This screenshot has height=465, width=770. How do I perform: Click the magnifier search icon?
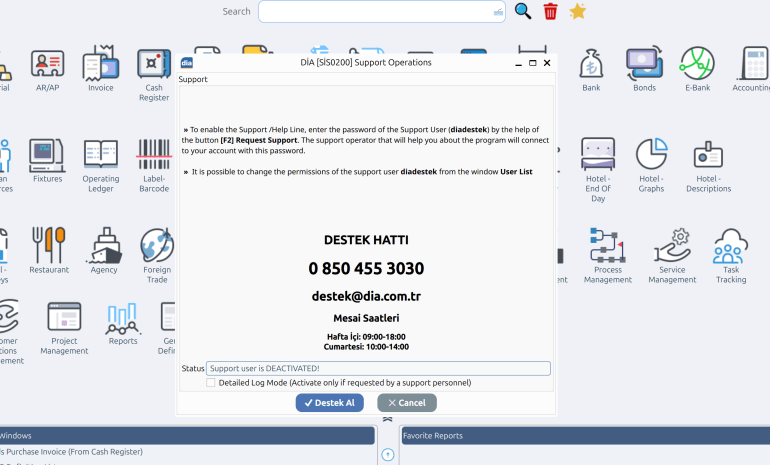click(x=522, y=11)
